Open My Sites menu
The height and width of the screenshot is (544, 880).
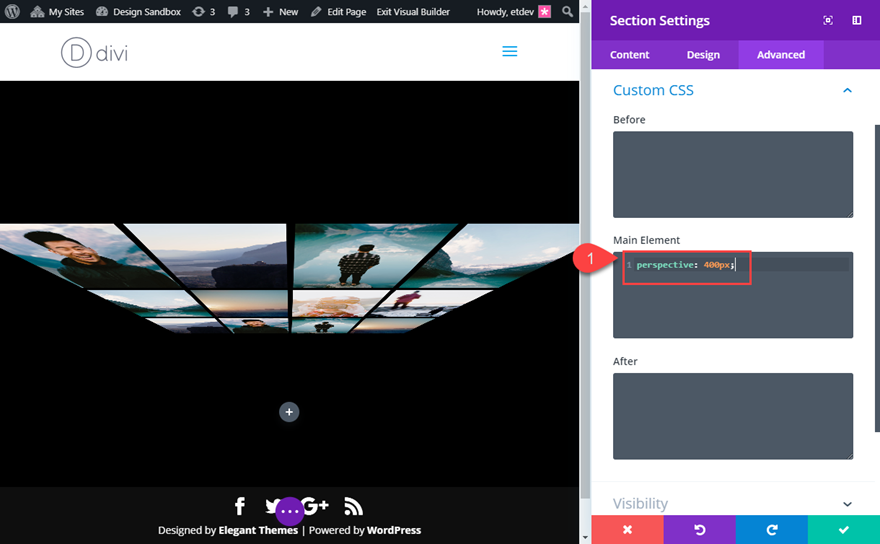tap(57, 11)
